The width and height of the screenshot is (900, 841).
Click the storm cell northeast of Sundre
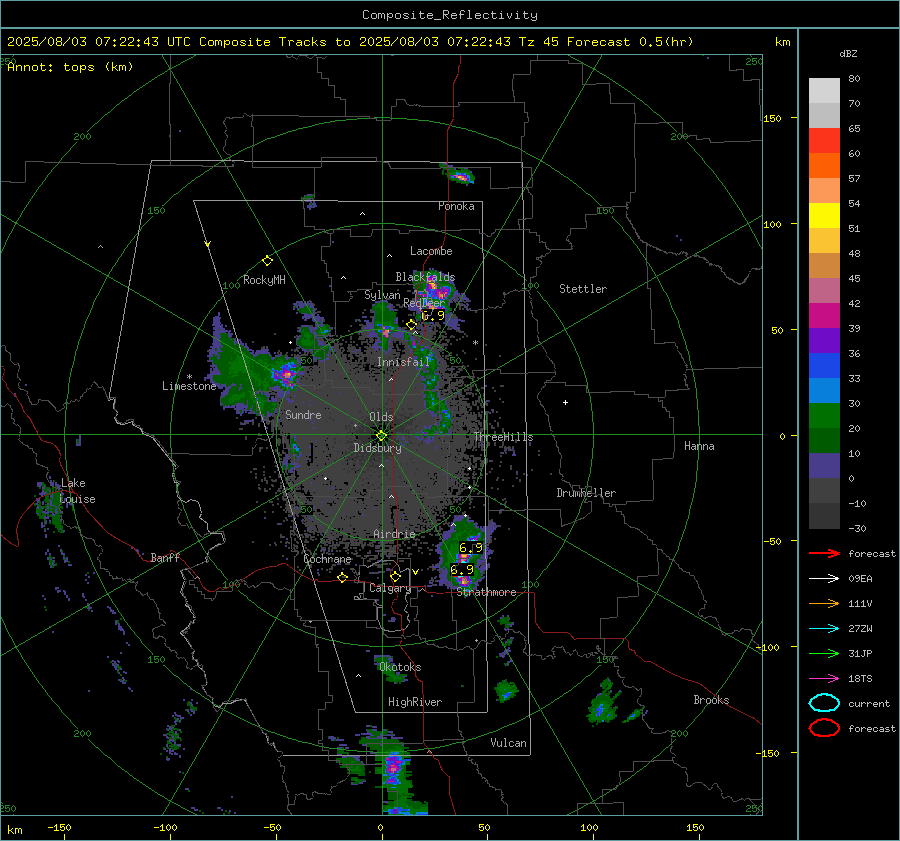[x=285, y=375]
